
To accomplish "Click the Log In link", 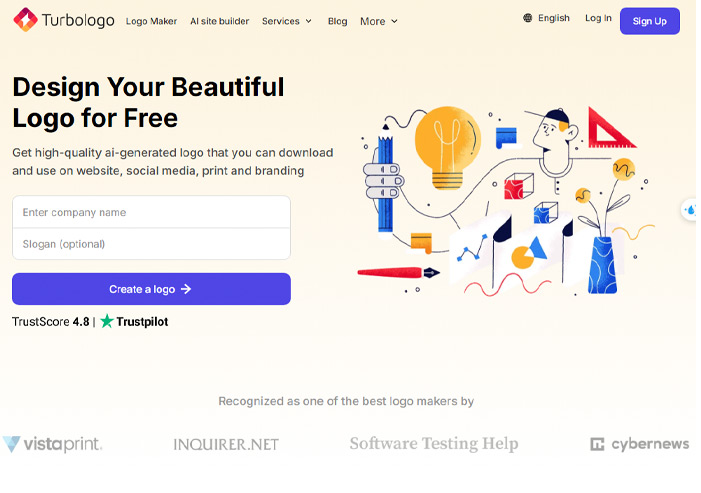I will [x=598, y=18].
